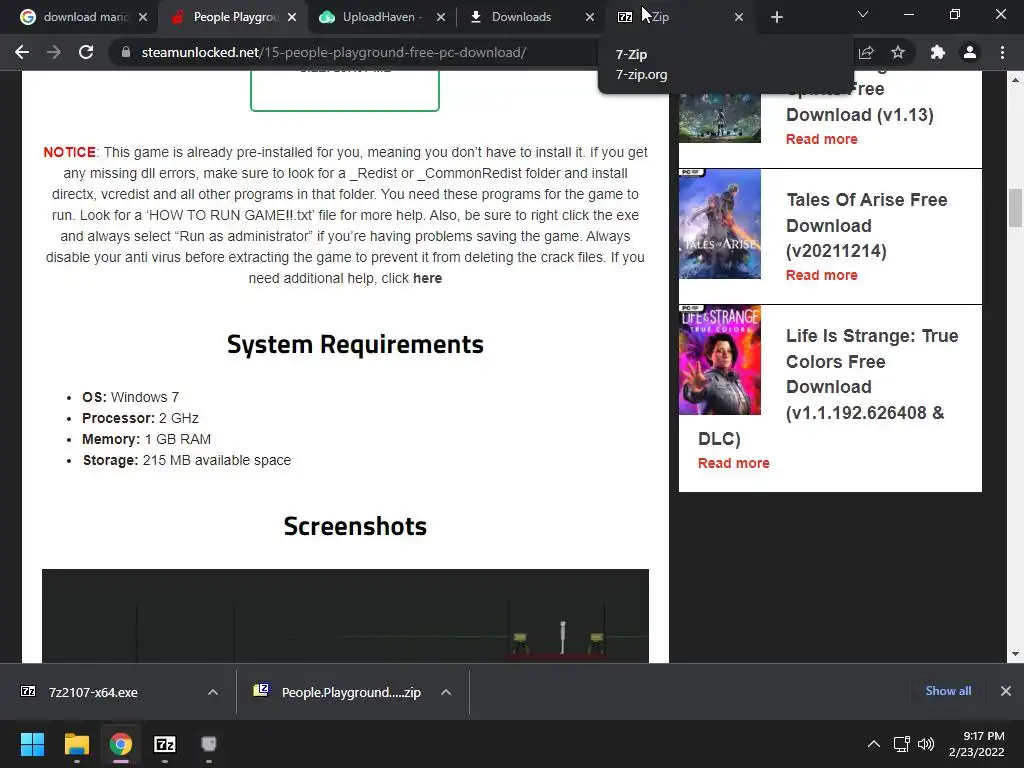Image resolution: width=1024 pixels, height=768 pixels.
Task: Show hidden system tray icons
Action: click(x=873, y=744)
